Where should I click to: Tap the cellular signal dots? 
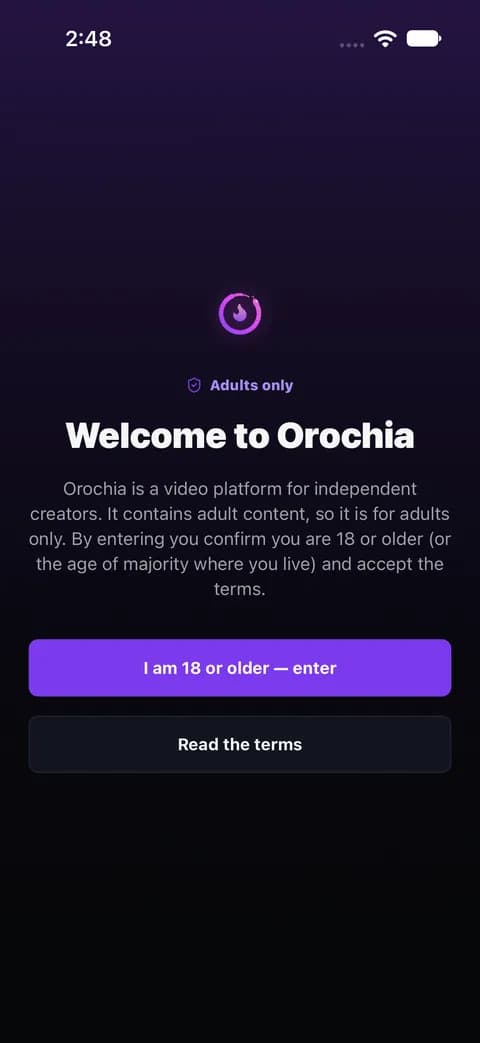tap(352, 45)
